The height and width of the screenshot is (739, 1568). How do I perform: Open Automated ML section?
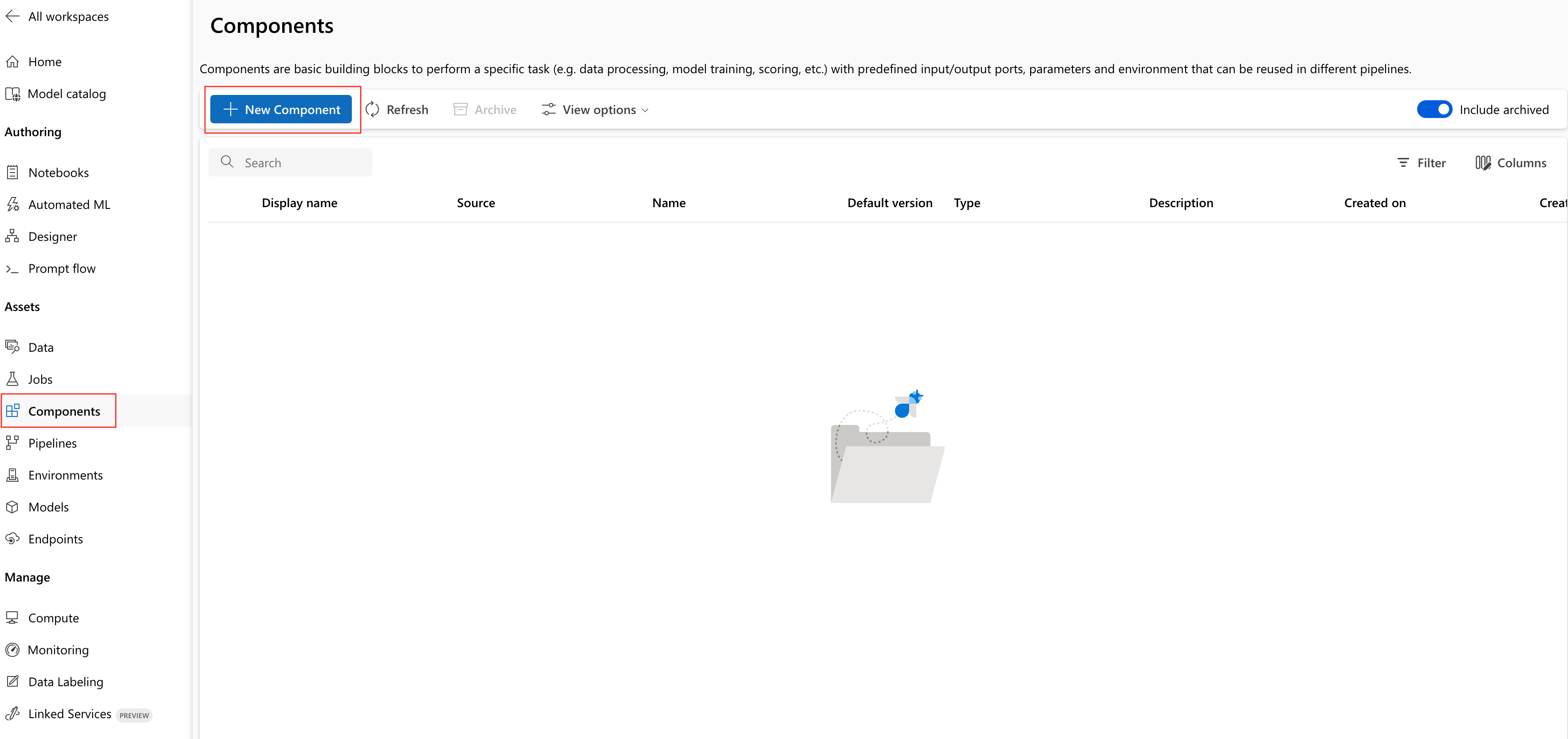point(69,204)
